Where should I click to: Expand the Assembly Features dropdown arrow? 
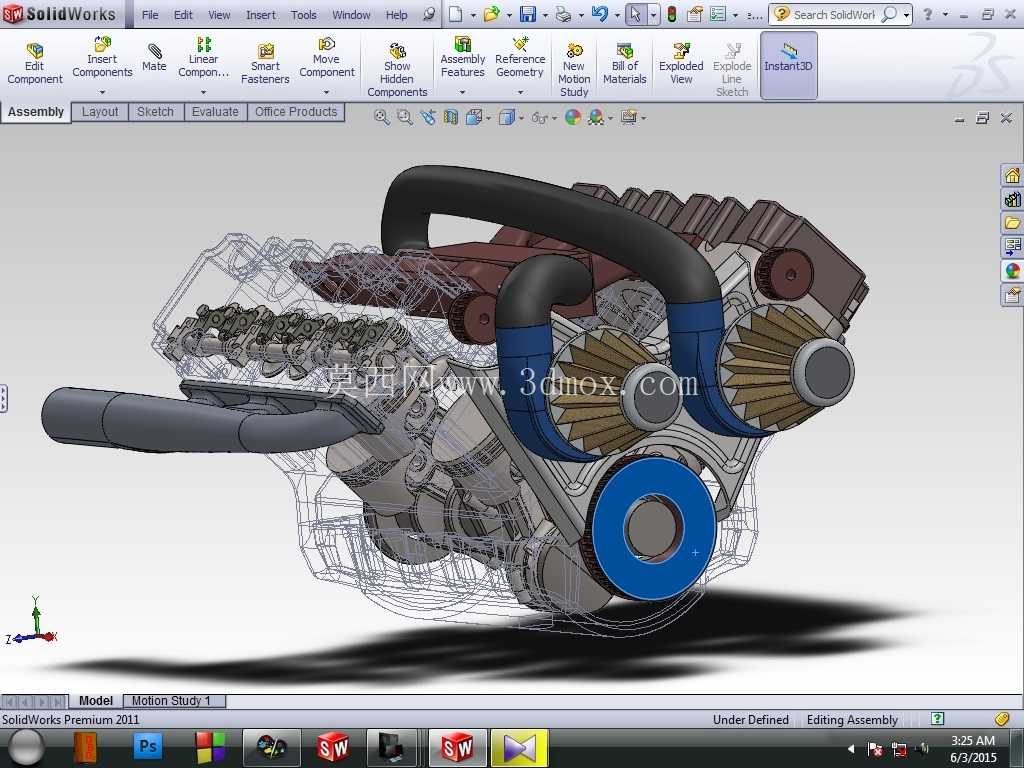point(462,92)
